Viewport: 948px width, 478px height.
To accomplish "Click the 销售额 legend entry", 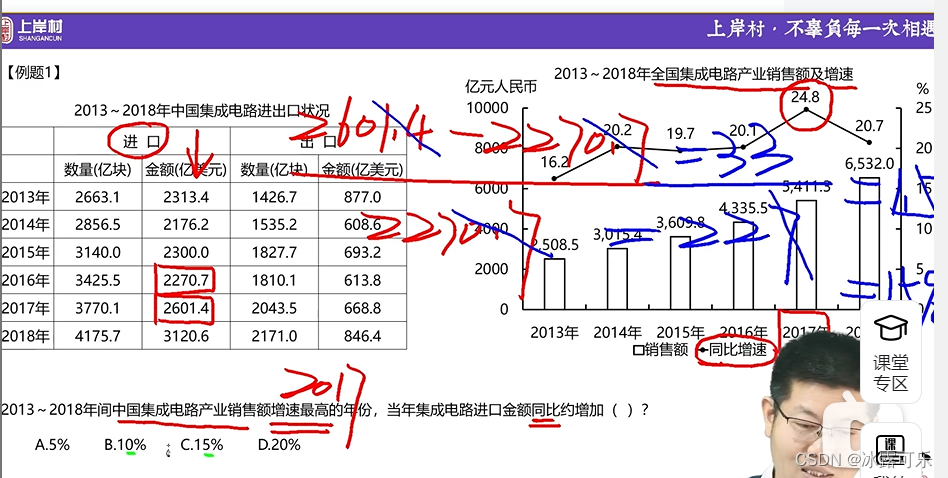I will 660,349.
